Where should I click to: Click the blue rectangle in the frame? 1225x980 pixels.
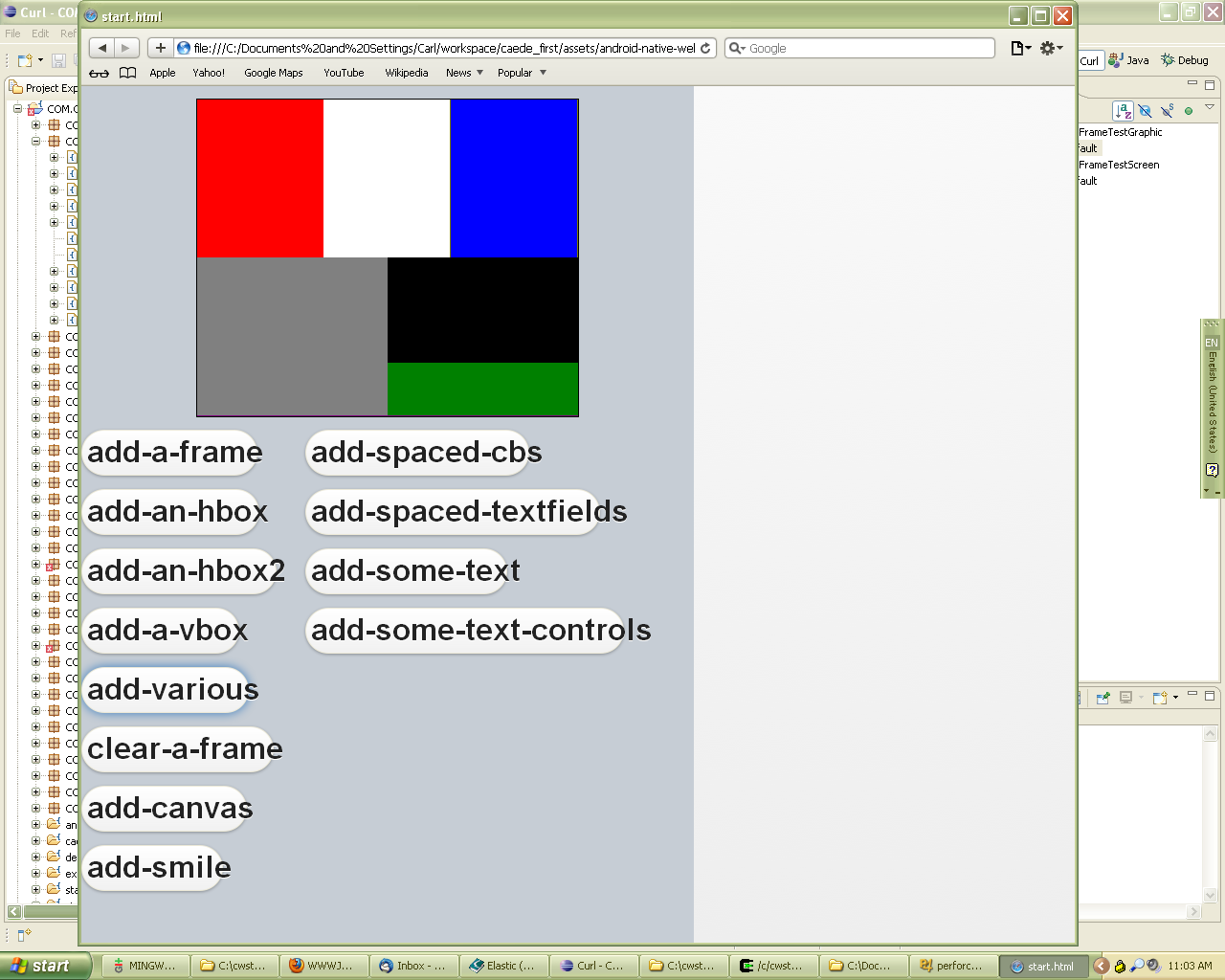pos(514,178)
